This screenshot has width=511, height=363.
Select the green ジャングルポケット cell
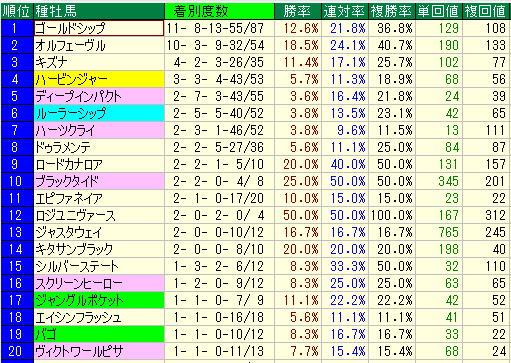point(99,300)
